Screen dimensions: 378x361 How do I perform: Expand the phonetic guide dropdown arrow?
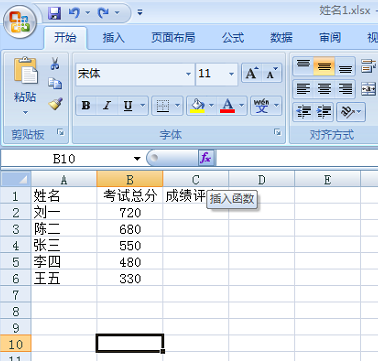277,106
